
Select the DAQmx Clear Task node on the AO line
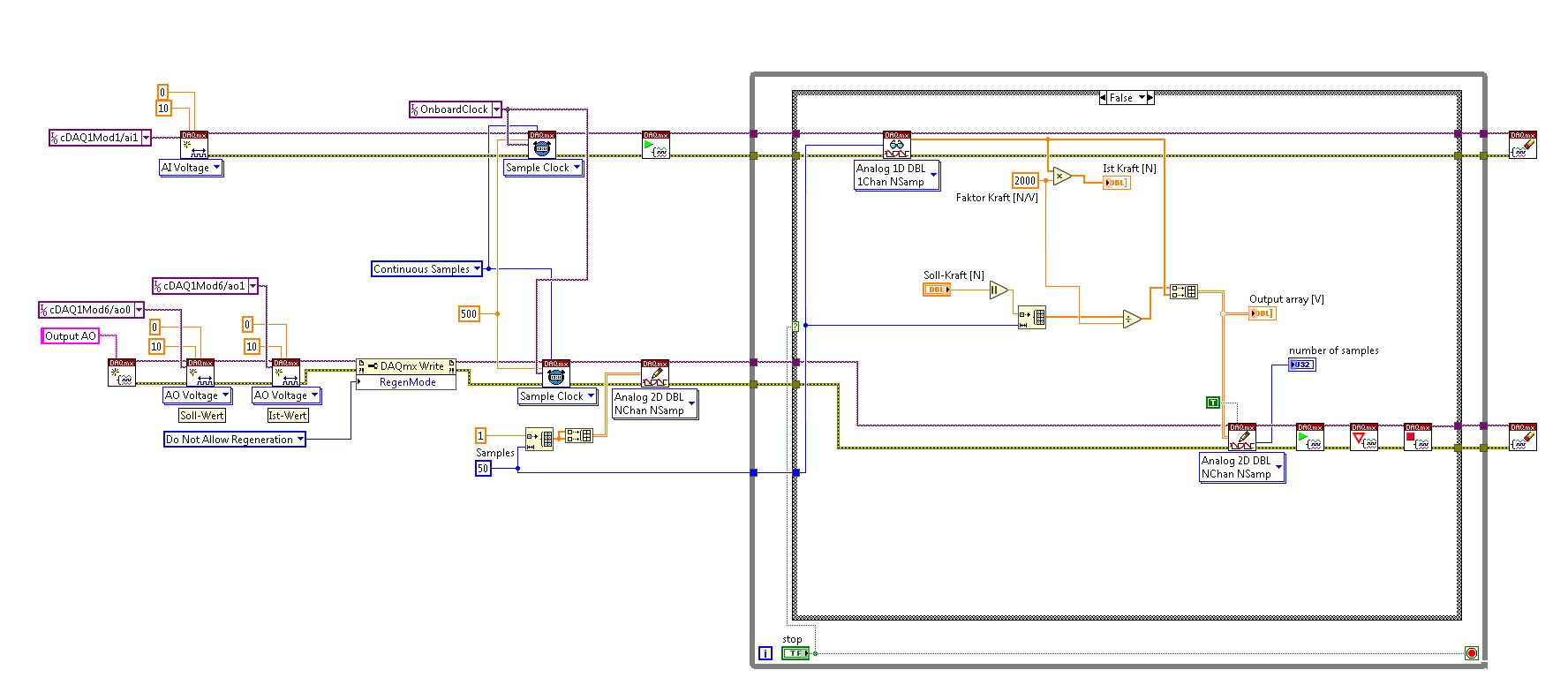tap(1523, 437)
